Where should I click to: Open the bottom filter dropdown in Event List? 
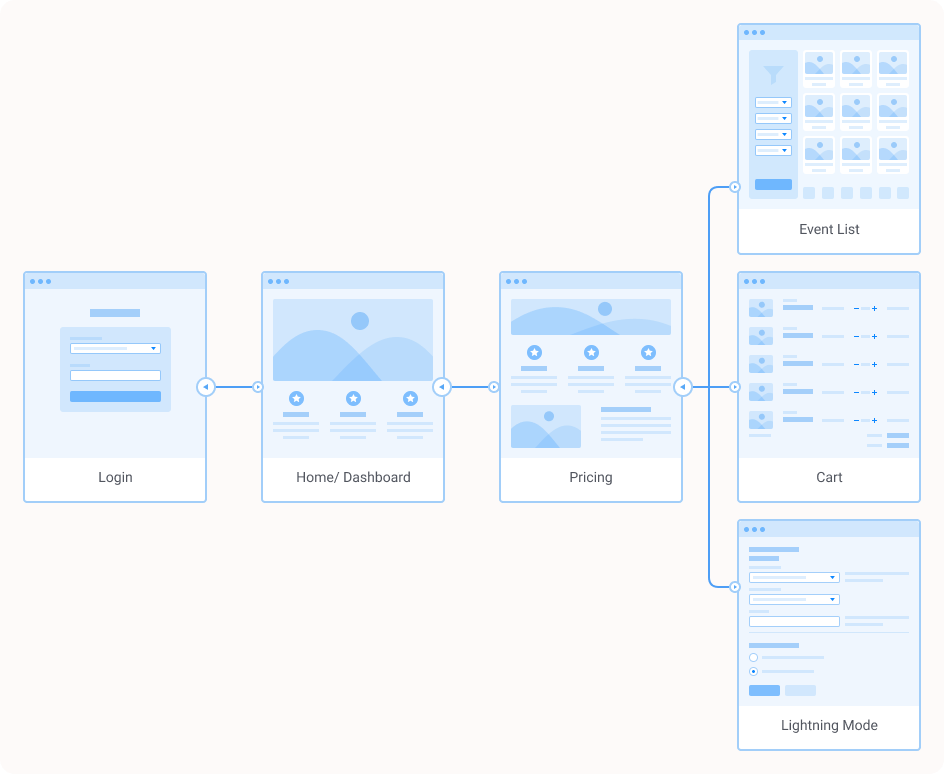pyautogui.click(x=772, y=150)
